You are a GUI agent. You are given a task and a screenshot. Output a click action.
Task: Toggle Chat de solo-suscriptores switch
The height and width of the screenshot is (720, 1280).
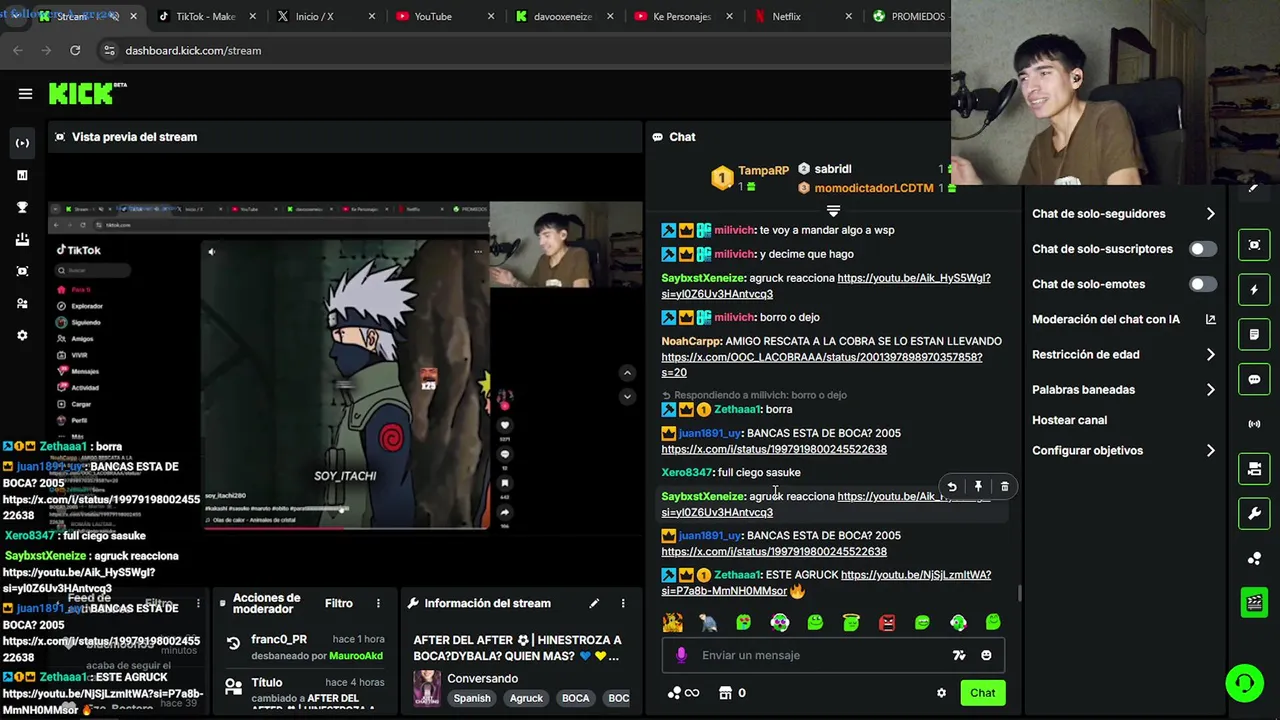(1203, 249)
